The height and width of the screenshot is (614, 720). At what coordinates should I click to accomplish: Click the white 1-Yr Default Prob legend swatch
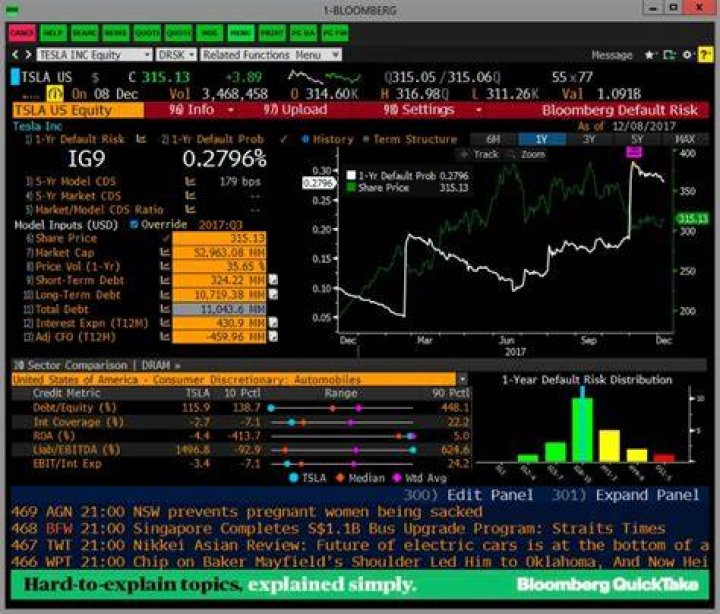[351, 175]
